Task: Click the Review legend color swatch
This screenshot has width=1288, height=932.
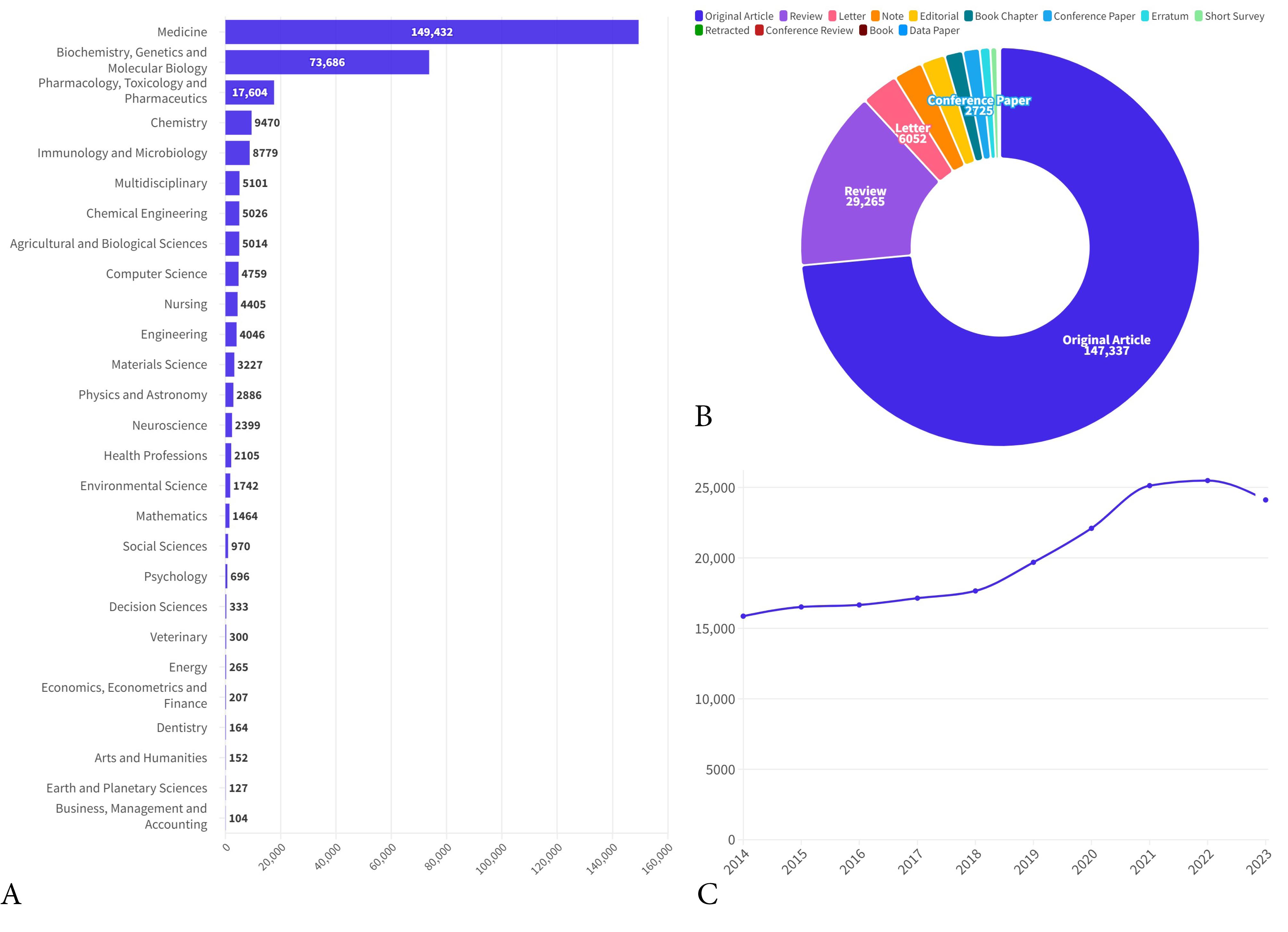Action: 784,16
